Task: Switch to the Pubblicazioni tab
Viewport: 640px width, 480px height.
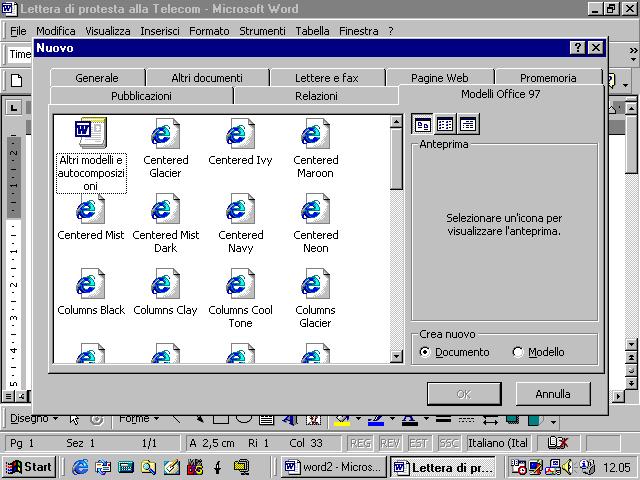Action: 141,96
